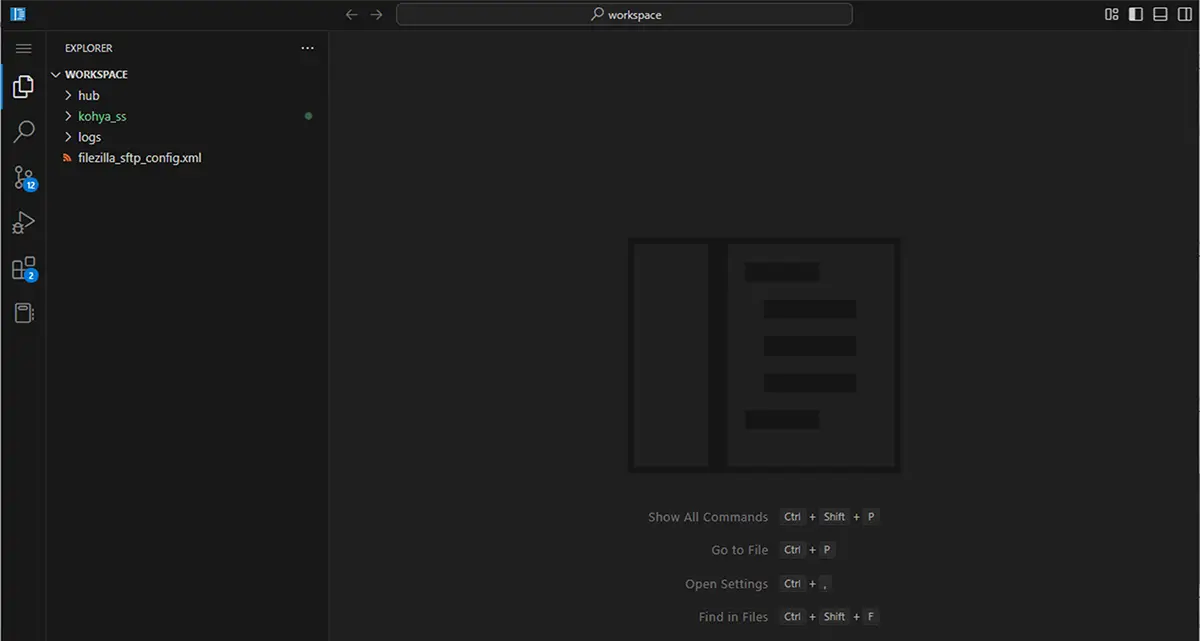
Task: Select the hub folder name
Action: (x=89, y=95)
